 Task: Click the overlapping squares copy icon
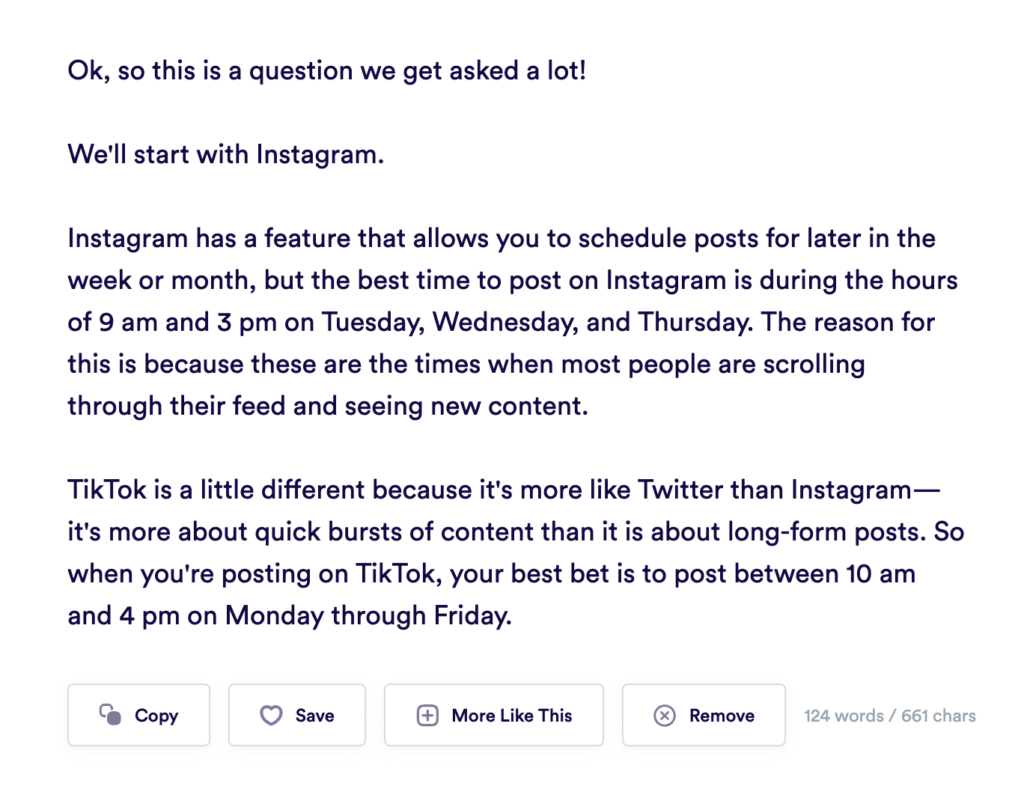[x=110, y=714]
